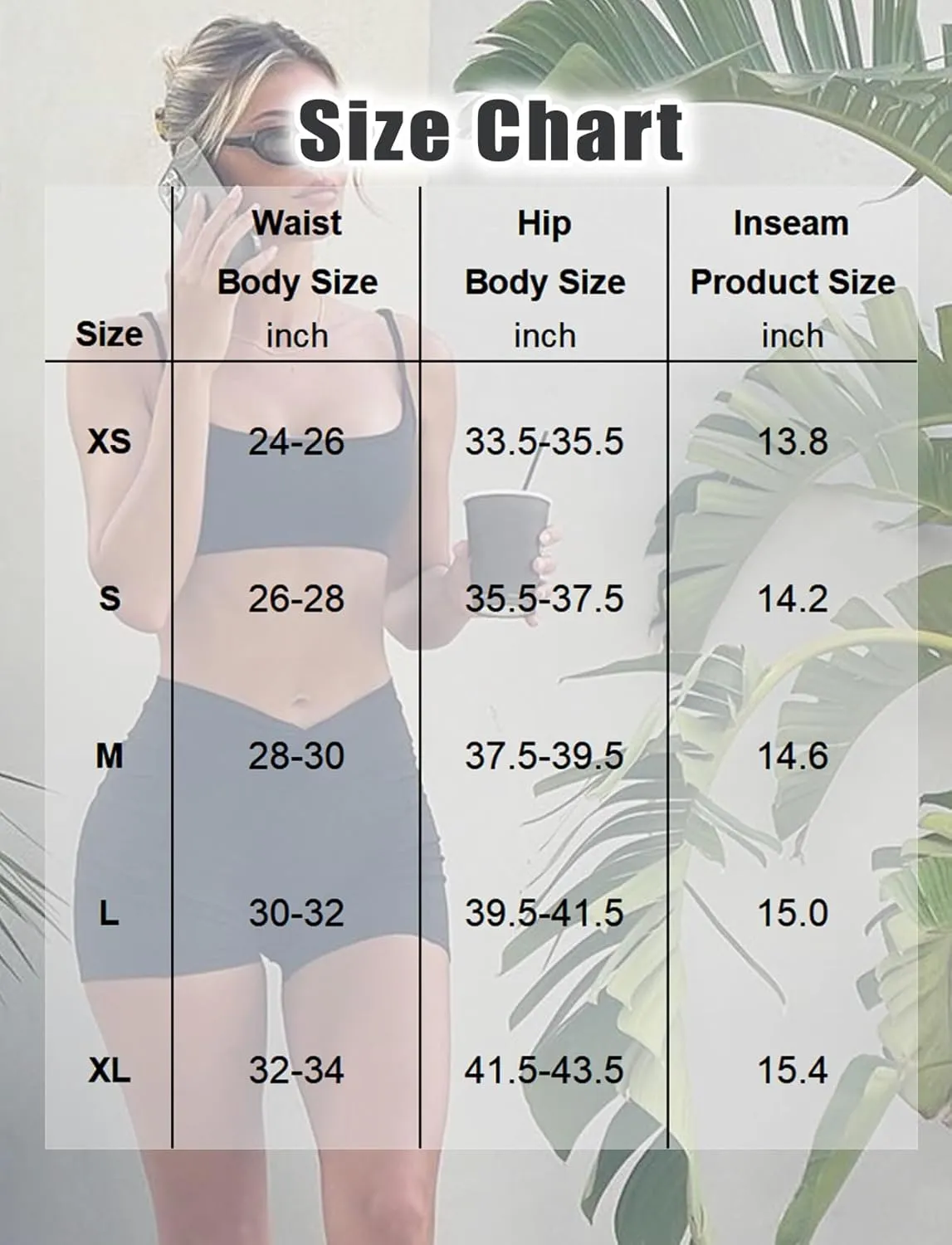The height and width of the screenshot is (1245, 952).
Task: Click the 26-28 waist value
Action: tap(296, 598)
